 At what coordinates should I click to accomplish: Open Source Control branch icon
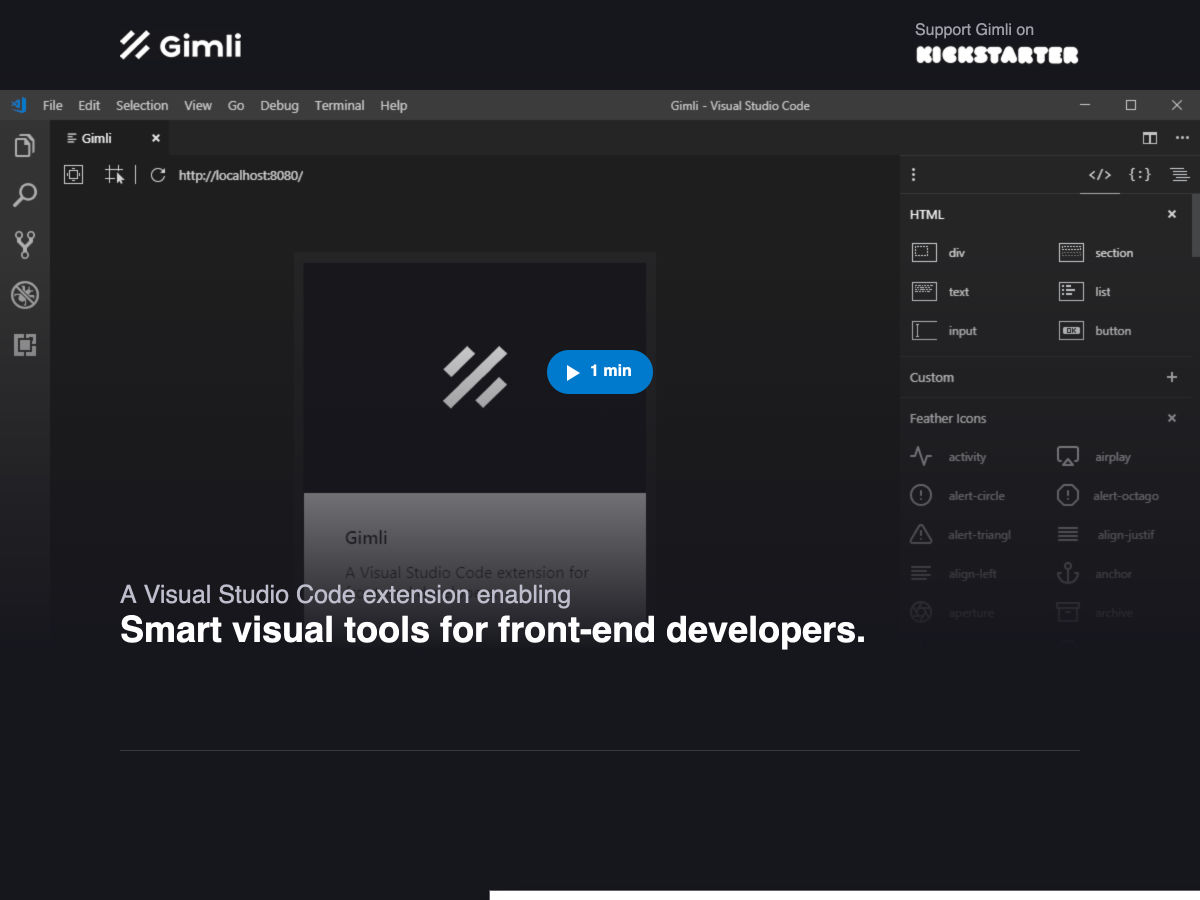click(x=25, y=245)
